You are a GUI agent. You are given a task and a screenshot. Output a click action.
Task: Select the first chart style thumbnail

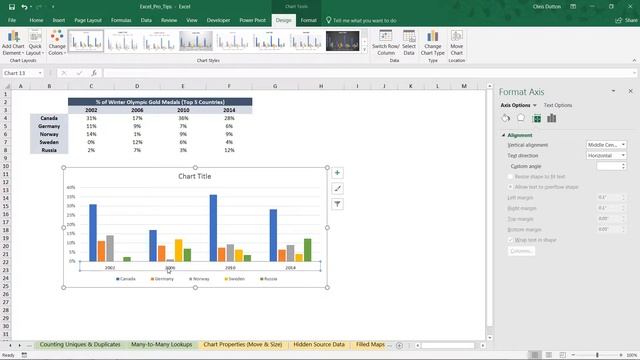coord(86,41)
